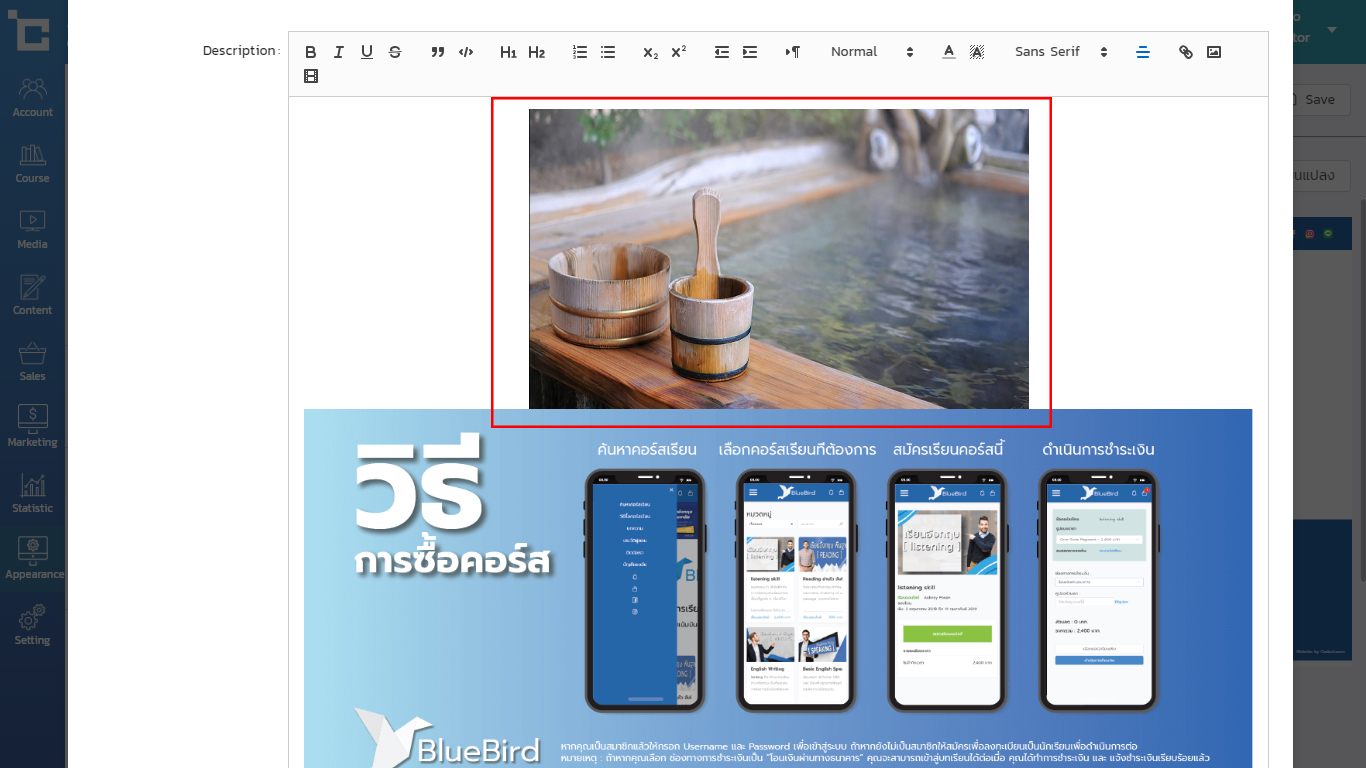Apply strikethrough to text

[x=395, y=52]
